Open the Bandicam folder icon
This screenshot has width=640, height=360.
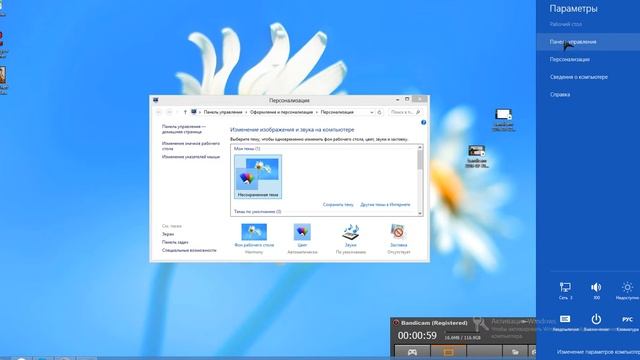click(x=515, y=351)
